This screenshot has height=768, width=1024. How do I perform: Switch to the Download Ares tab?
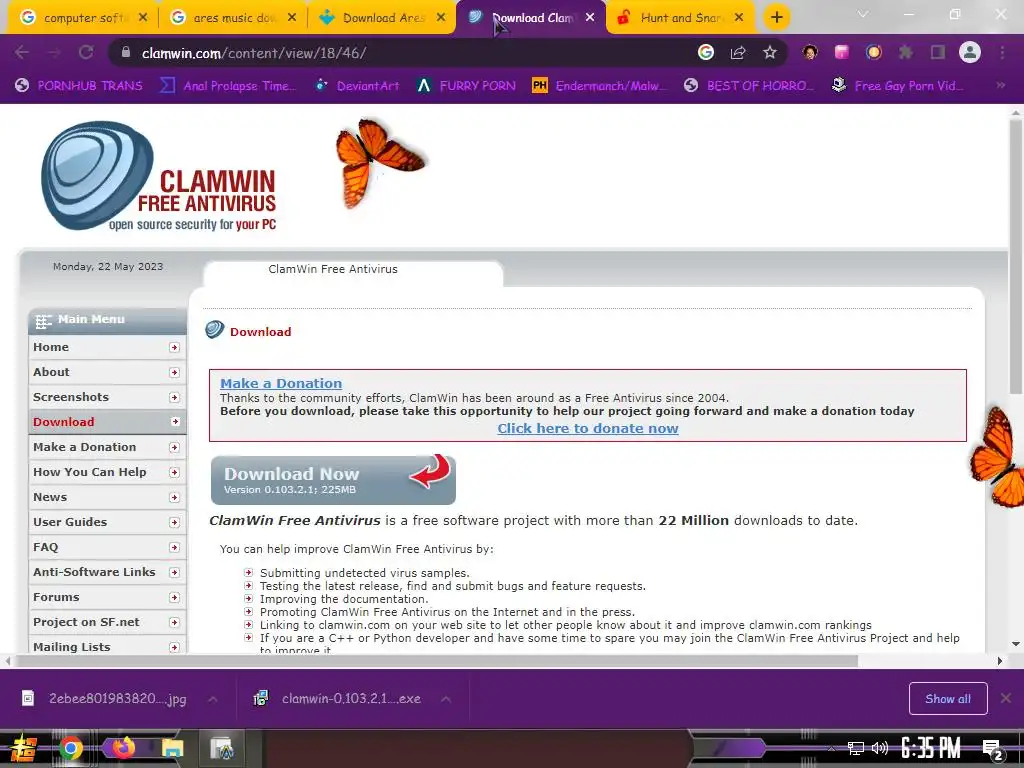[x=382, y=18]
